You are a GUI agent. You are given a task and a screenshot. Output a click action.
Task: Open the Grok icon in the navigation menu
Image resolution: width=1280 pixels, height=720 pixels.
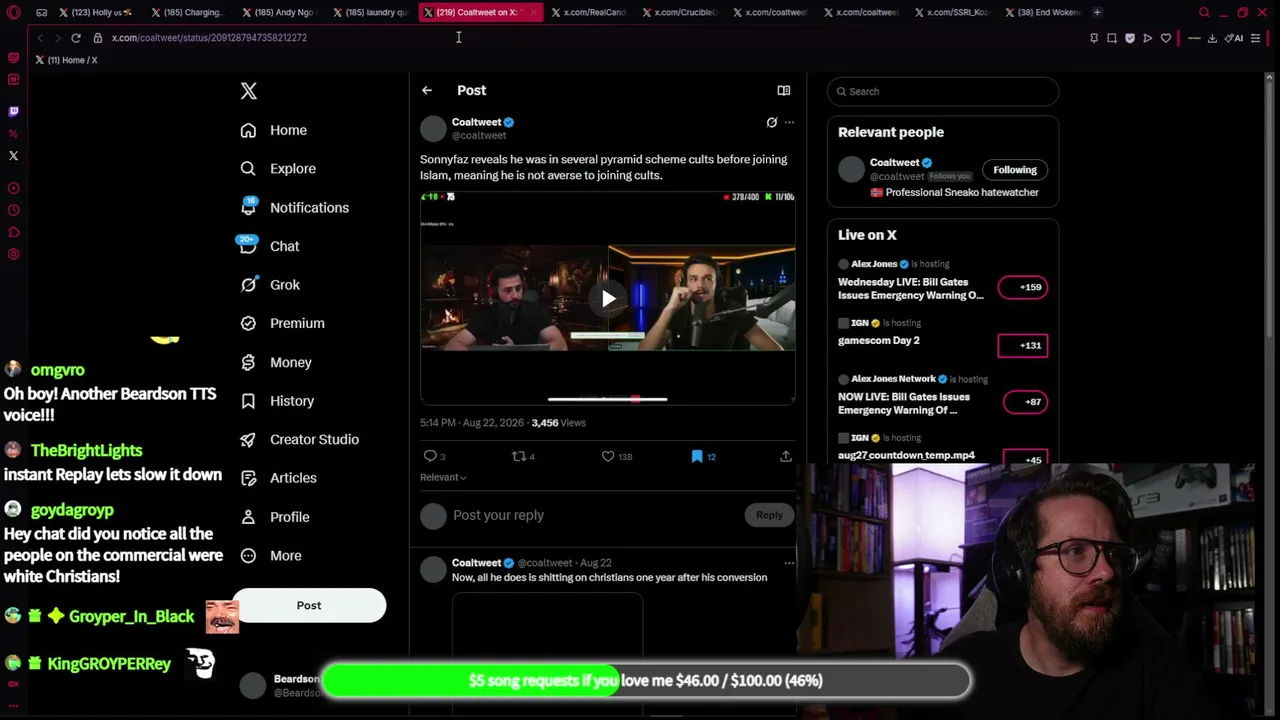(x=249, y=285)
